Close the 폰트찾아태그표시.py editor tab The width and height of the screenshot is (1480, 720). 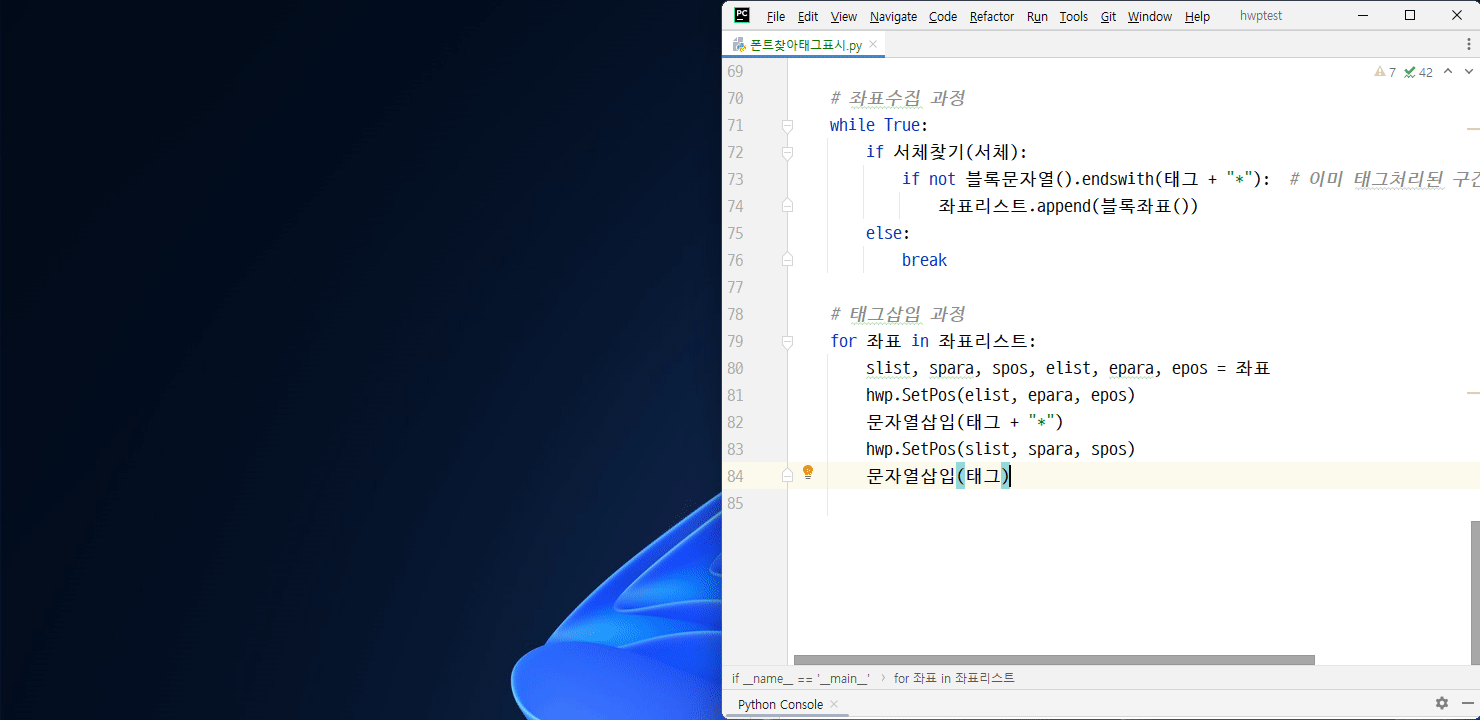click(x=873, y=44)
